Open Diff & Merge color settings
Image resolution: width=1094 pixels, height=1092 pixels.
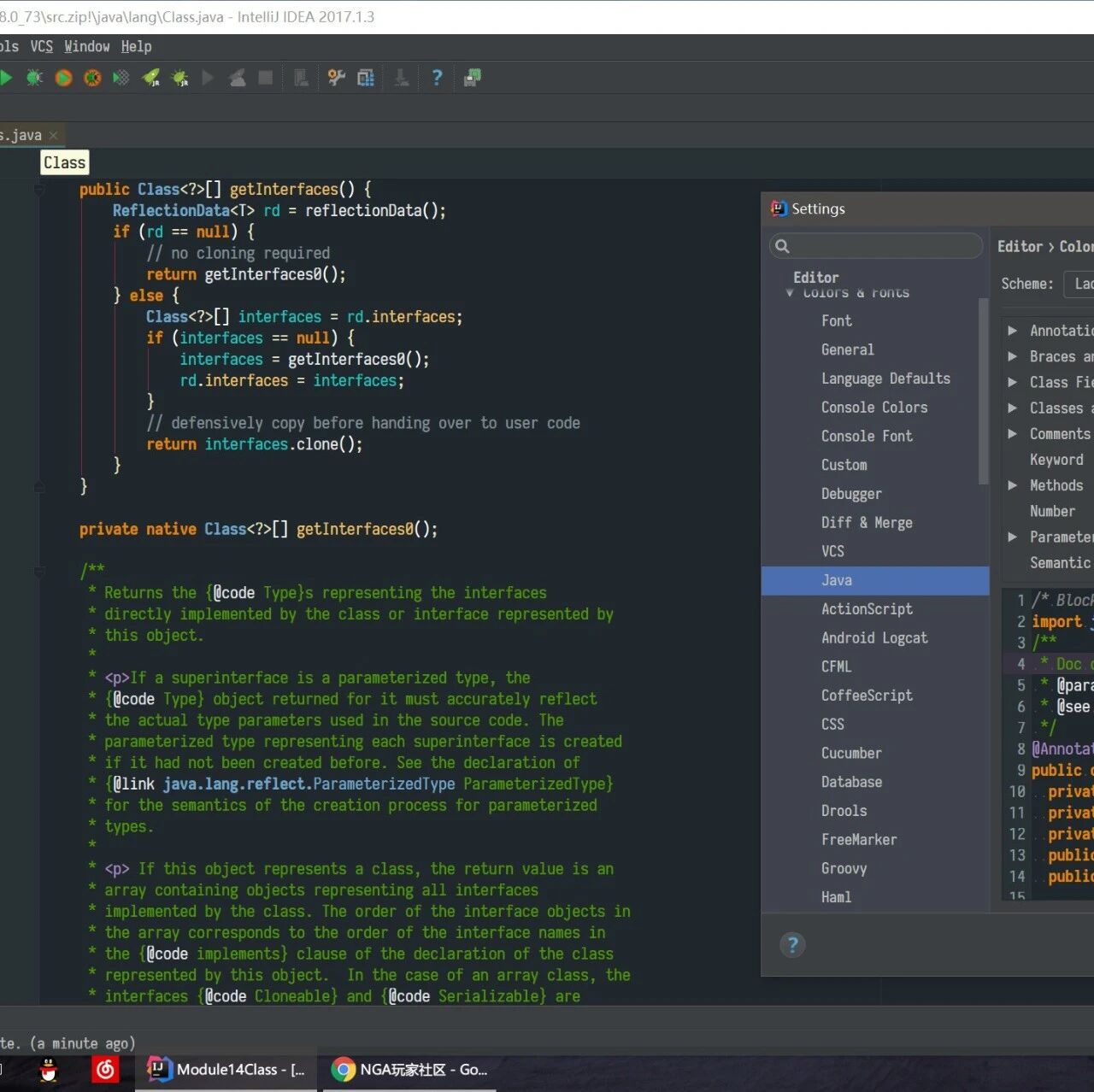click(x=867, y=523)
